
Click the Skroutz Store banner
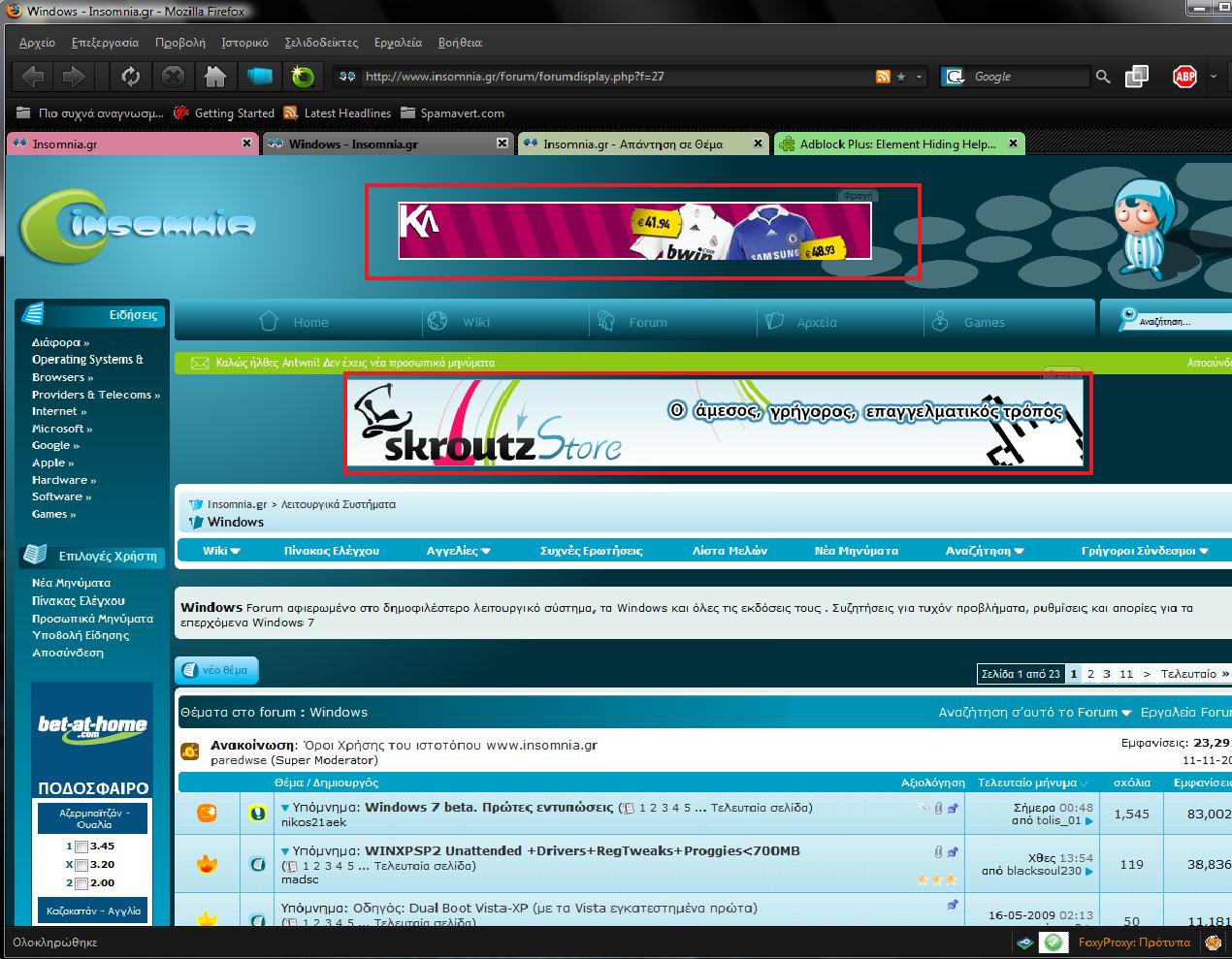point(716,423)
